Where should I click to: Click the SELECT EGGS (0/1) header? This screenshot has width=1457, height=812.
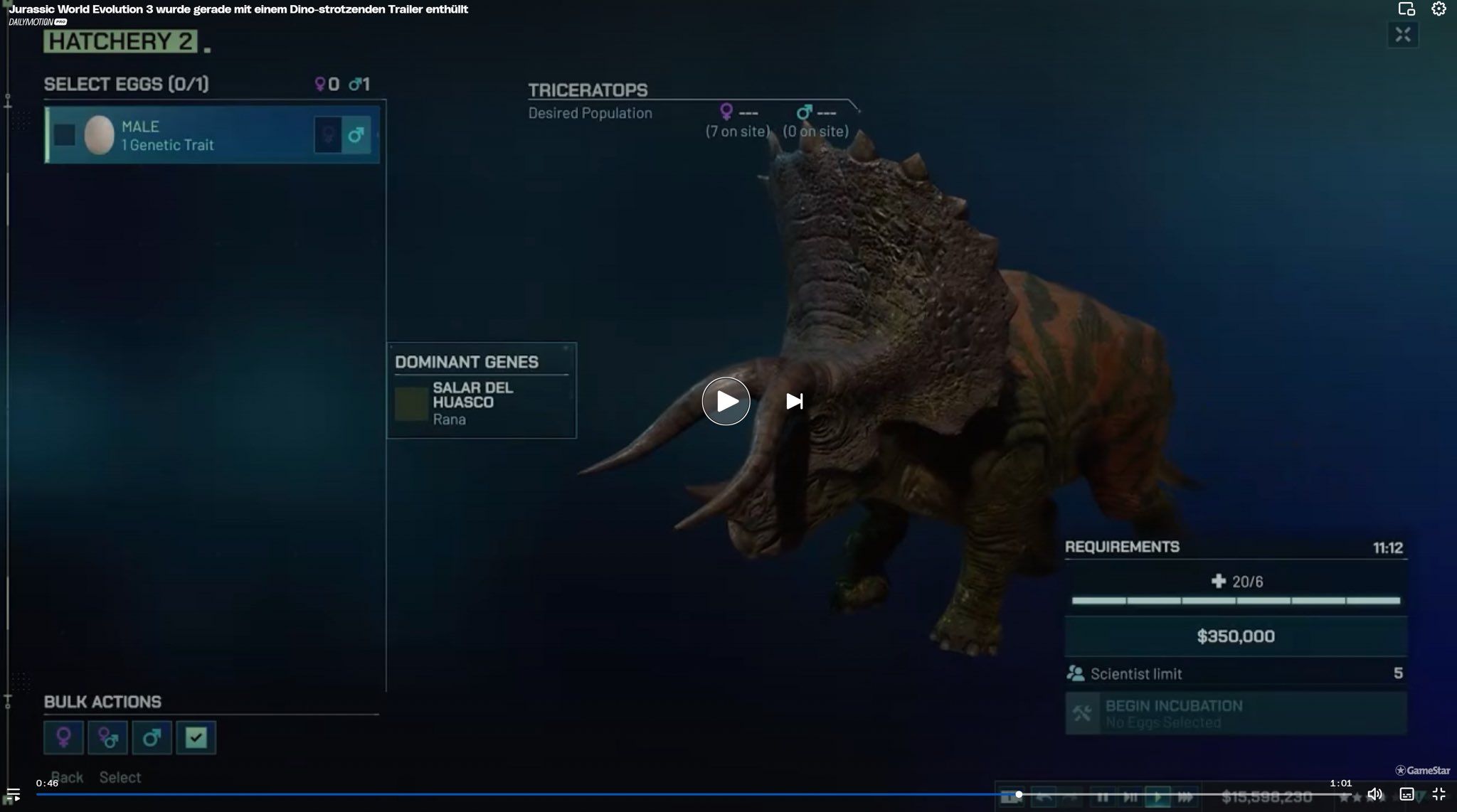click(x=127, y=84)
